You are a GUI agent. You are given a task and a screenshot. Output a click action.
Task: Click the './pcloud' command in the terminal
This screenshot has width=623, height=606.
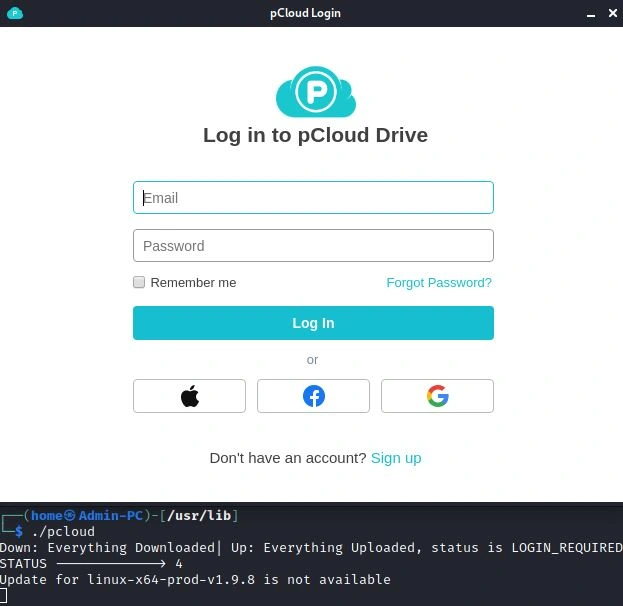tap(64, 531)
